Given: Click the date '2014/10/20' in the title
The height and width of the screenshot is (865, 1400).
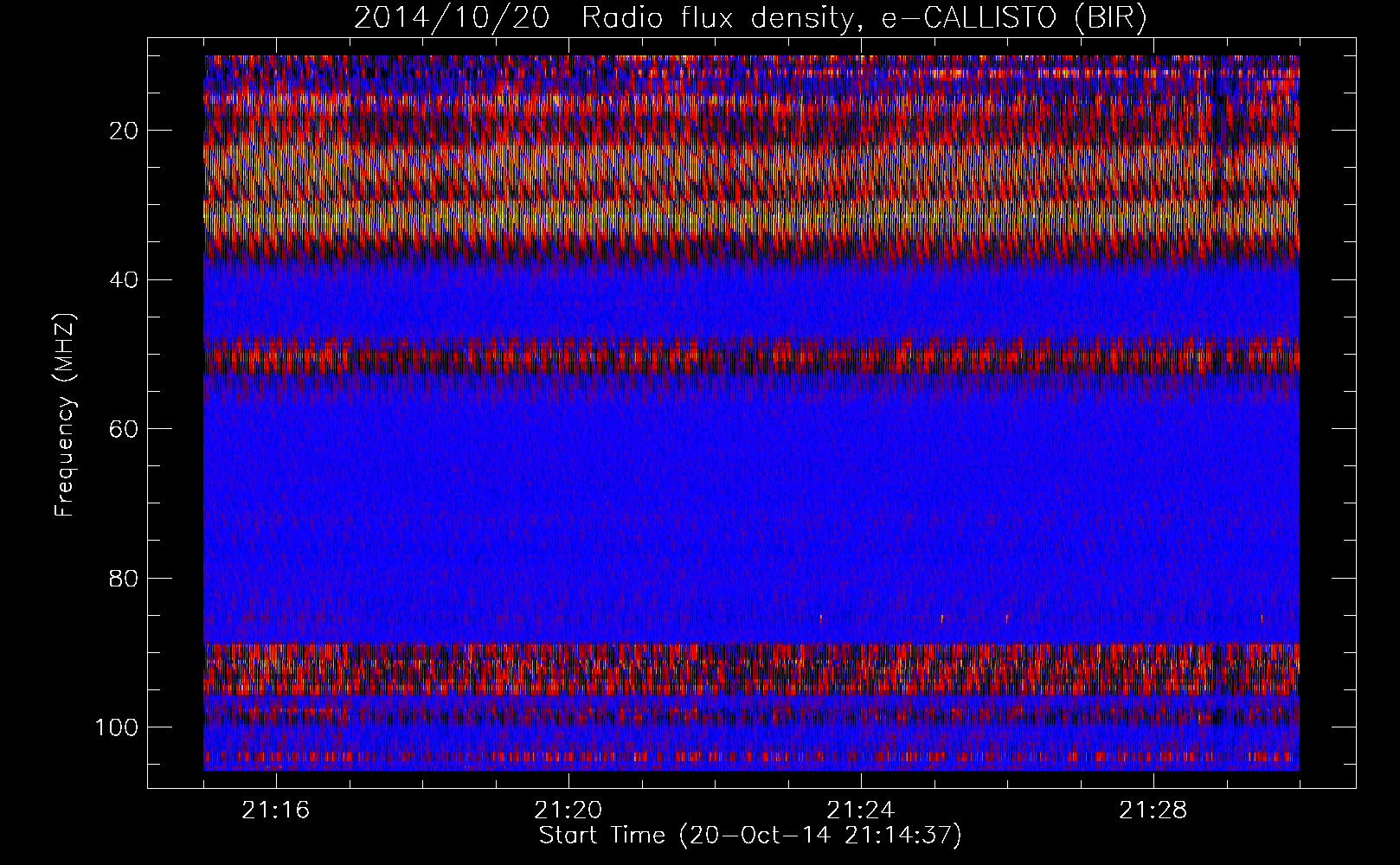Looking at the screenshot, I should click(452, 18).
